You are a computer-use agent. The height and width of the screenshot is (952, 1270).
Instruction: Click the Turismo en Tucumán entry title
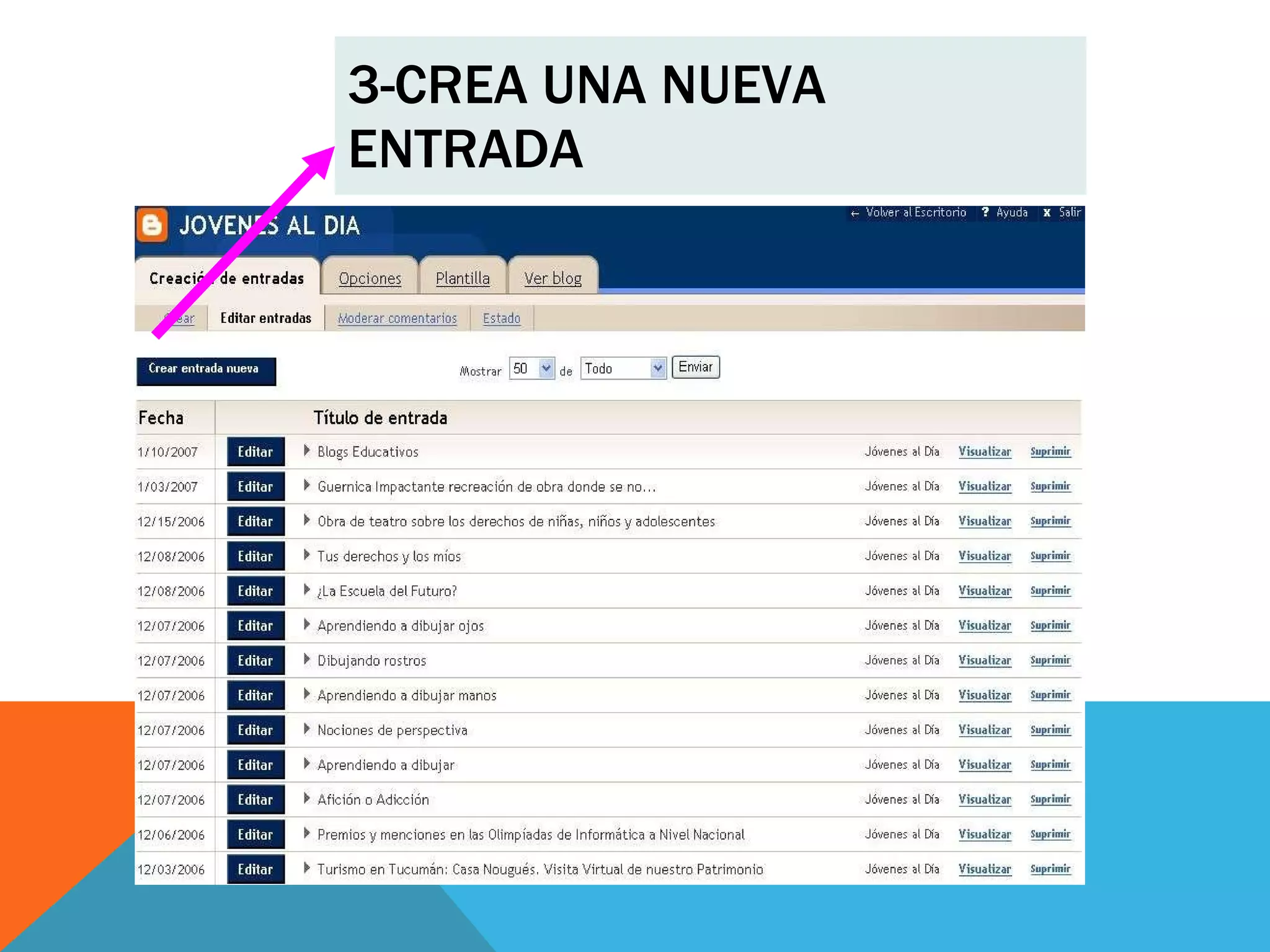tap(540, 870)
